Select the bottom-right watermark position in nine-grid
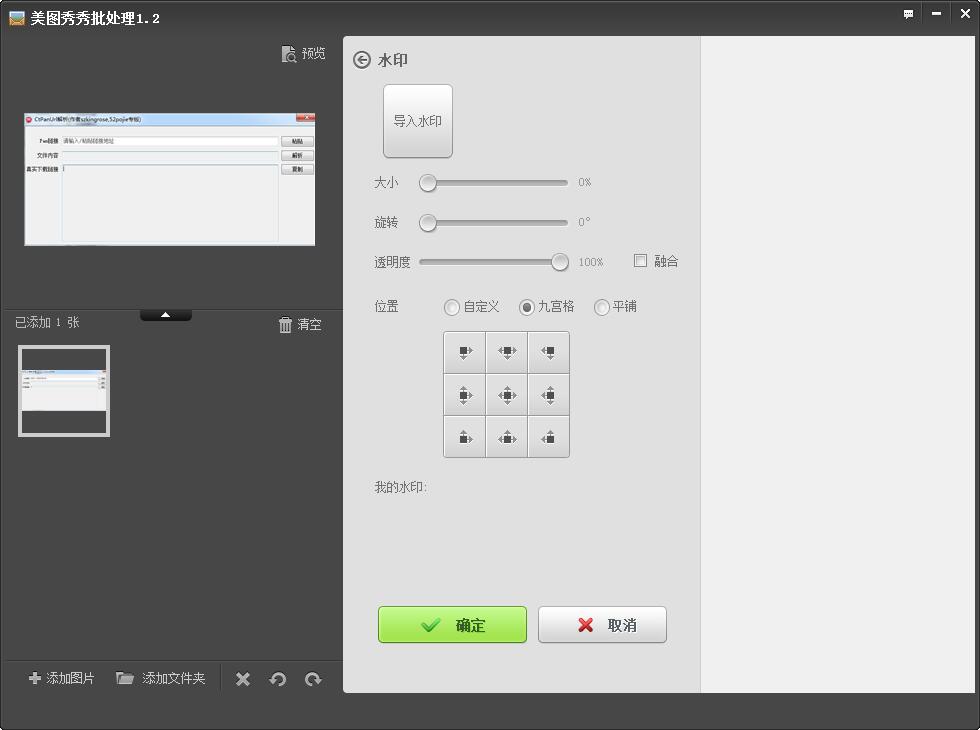 click(548, 437)
